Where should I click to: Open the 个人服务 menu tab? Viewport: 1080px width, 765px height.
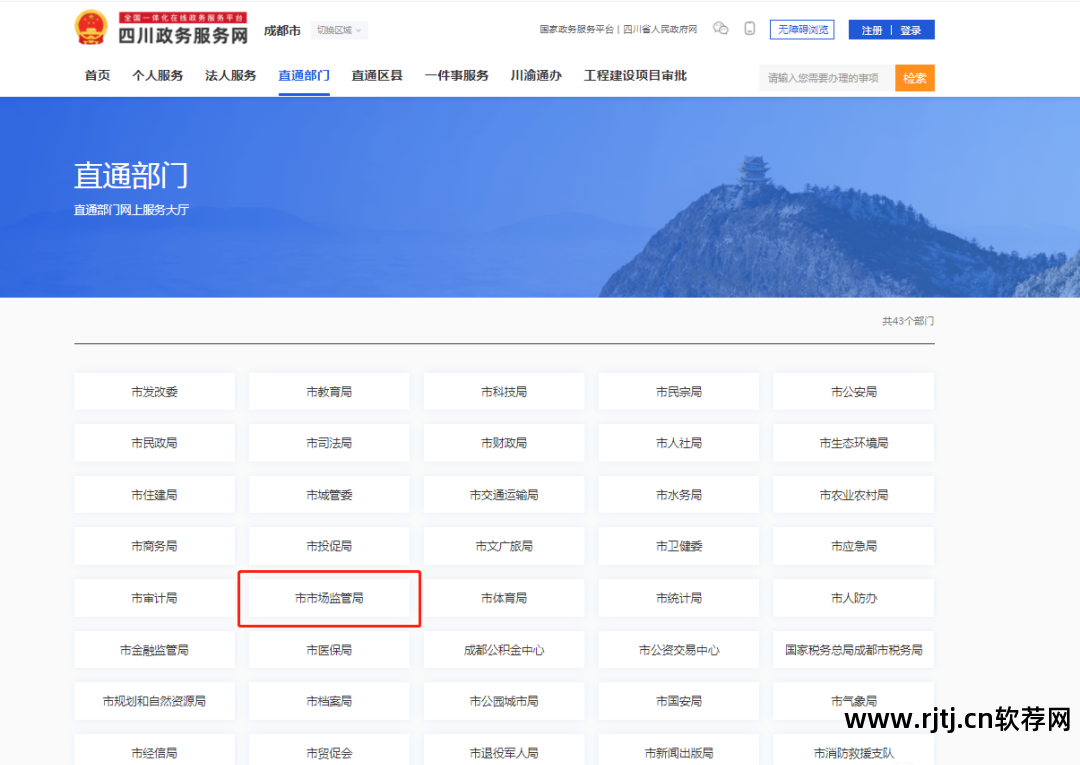(158, 76)
